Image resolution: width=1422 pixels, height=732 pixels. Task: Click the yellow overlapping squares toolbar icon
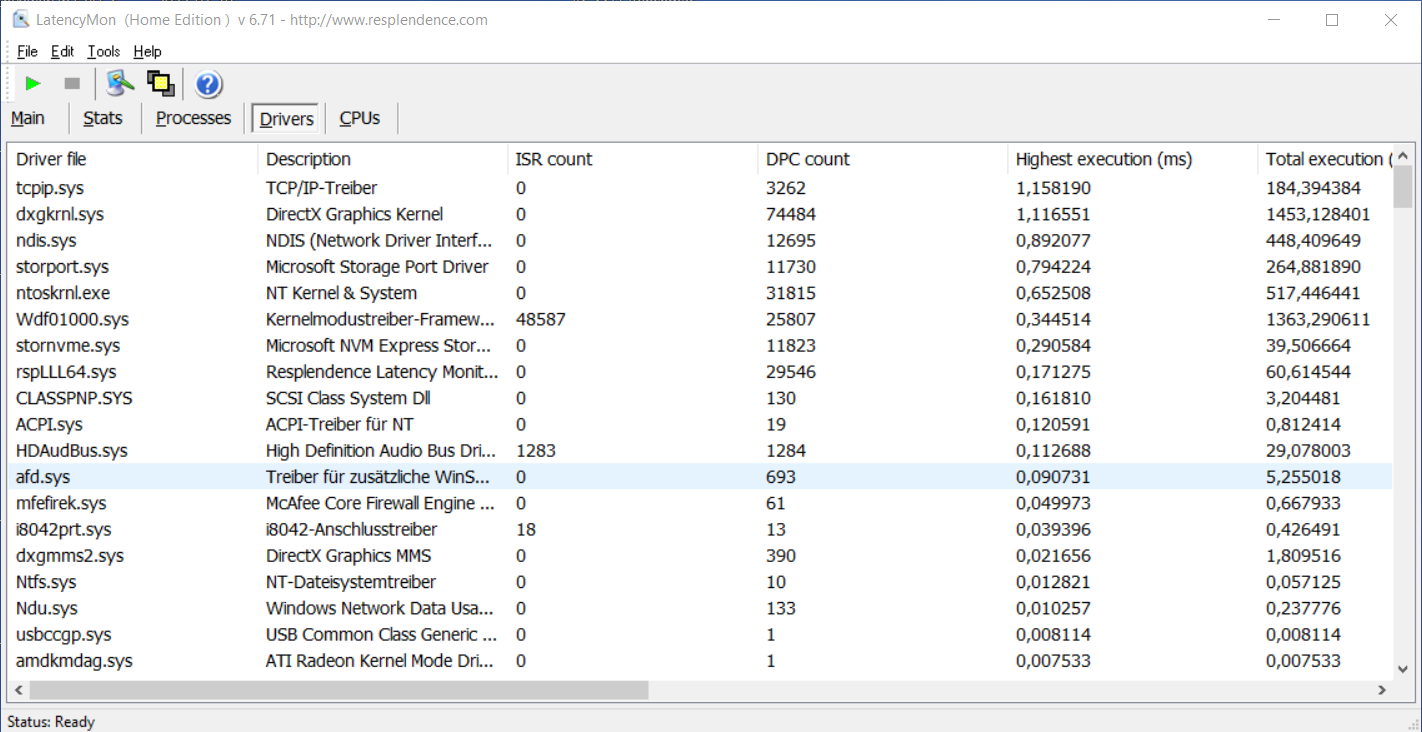[161, 84]
